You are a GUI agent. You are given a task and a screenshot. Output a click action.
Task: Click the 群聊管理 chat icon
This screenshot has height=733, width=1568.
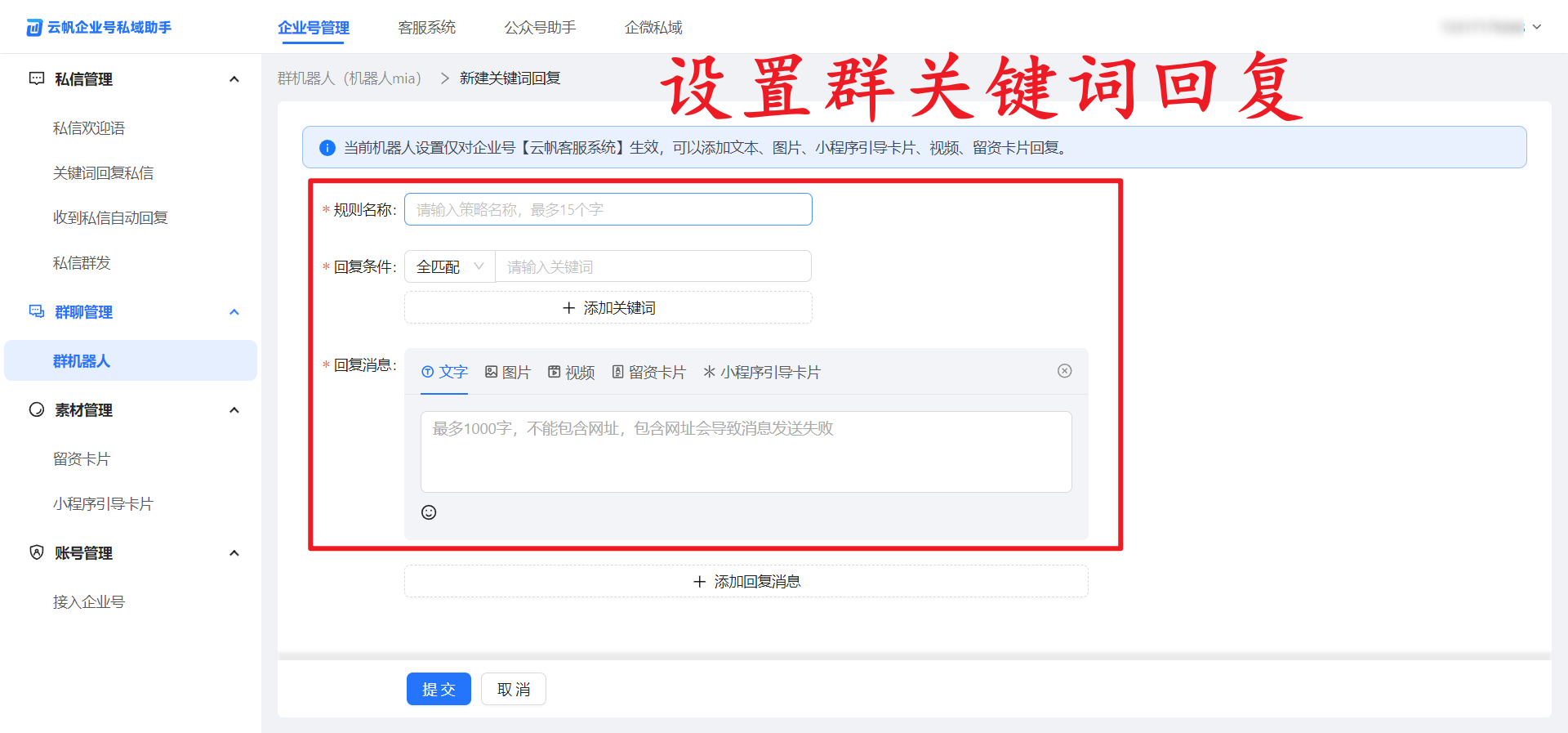click(37, 311)
